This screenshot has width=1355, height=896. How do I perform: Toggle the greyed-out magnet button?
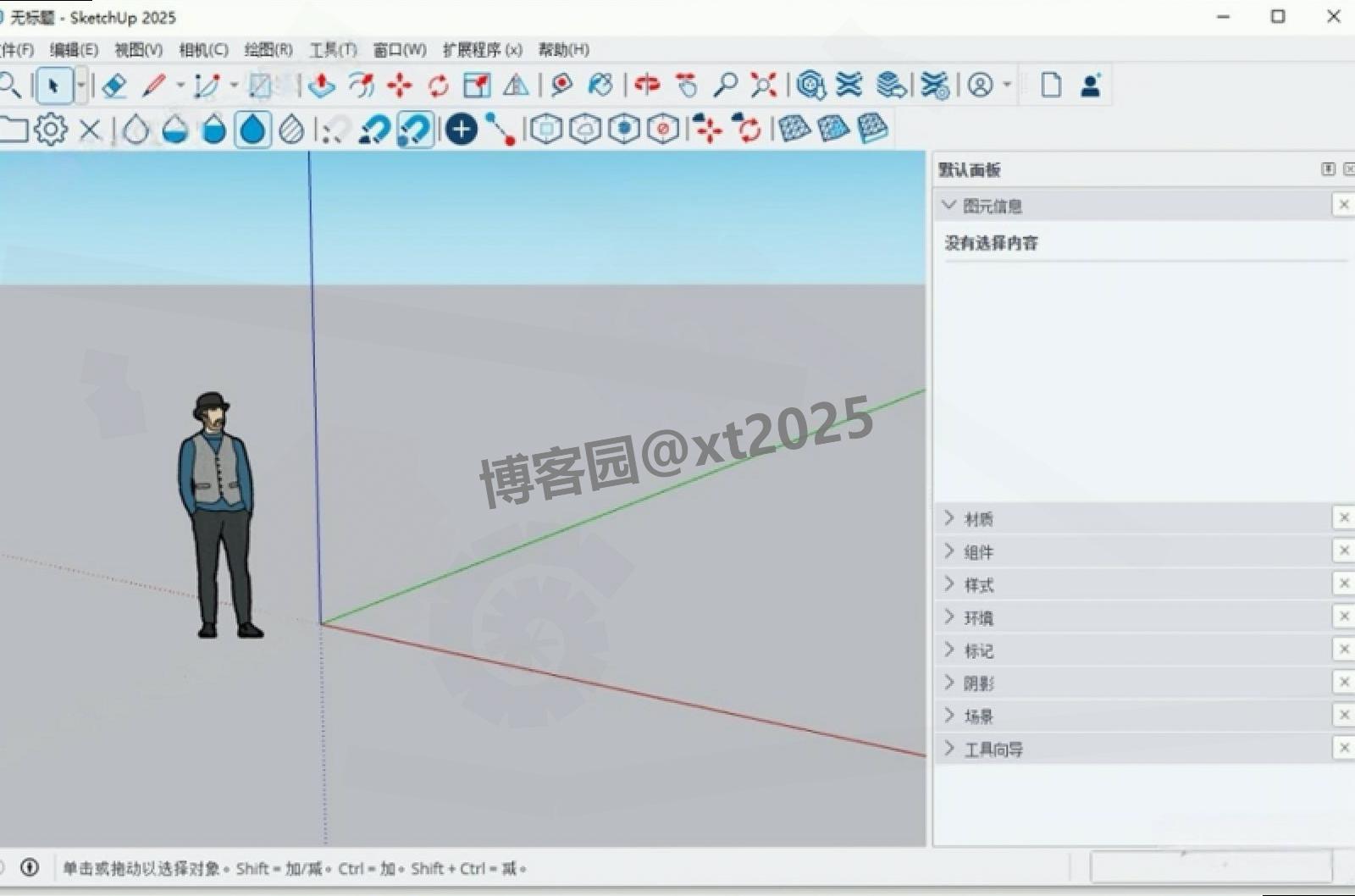coord(335,130)
